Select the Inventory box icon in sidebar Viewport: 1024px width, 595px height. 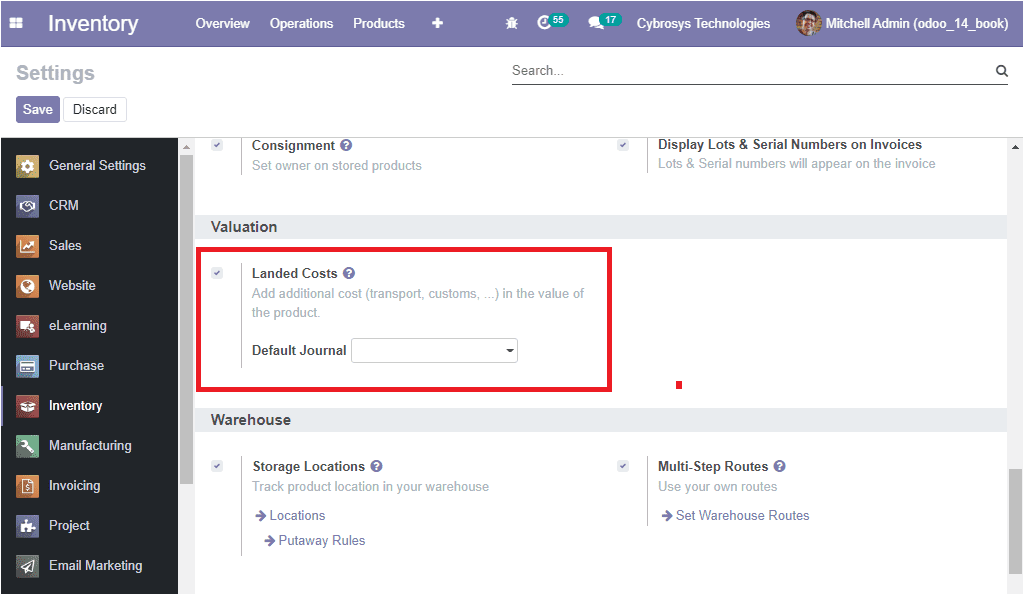click(27, 406)
